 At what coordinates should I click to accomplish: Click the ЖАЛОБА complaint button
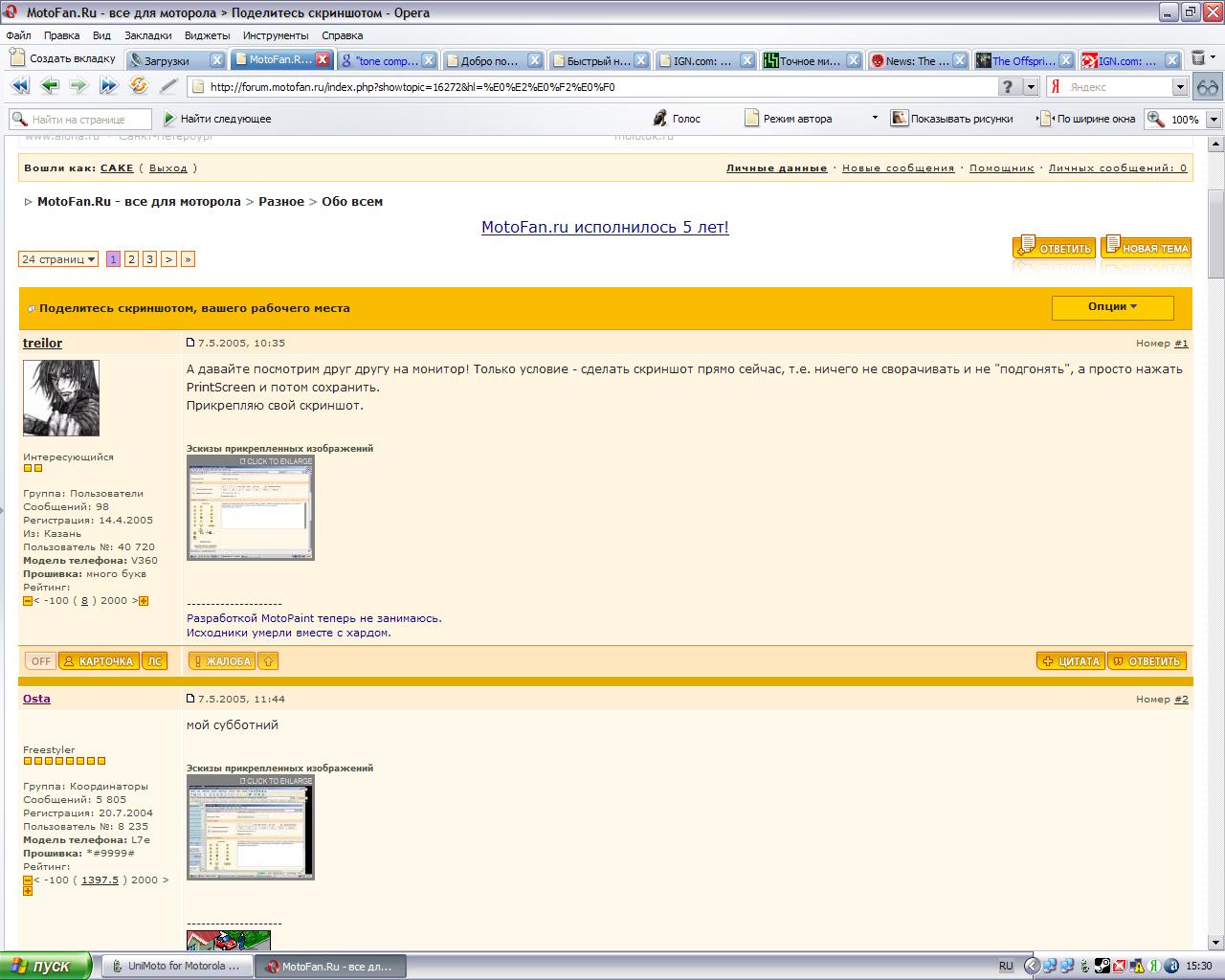[x=221, y=661]
